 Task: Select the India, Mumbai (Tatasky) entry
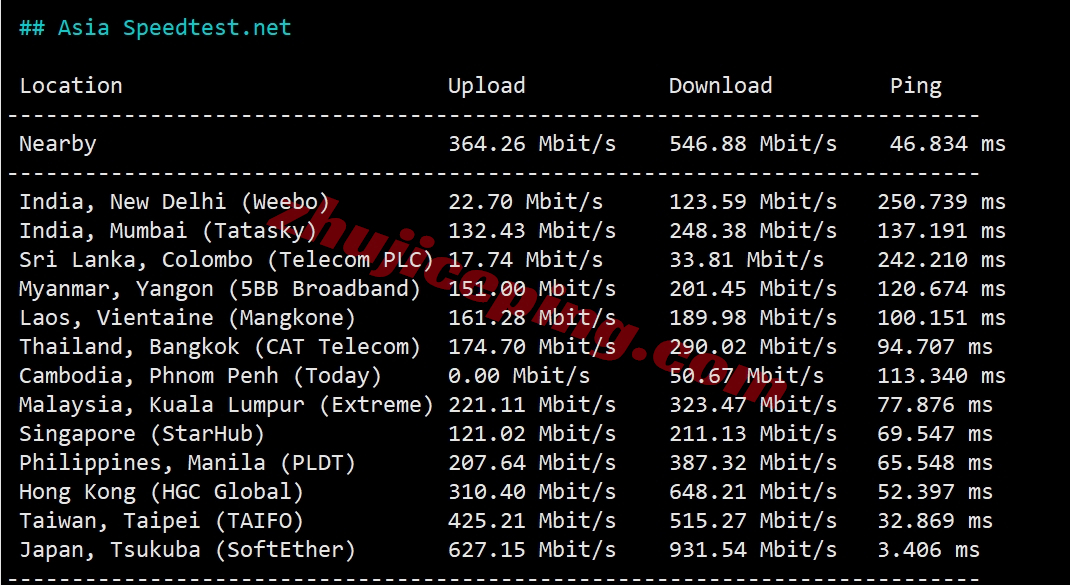tap(168, 231)
